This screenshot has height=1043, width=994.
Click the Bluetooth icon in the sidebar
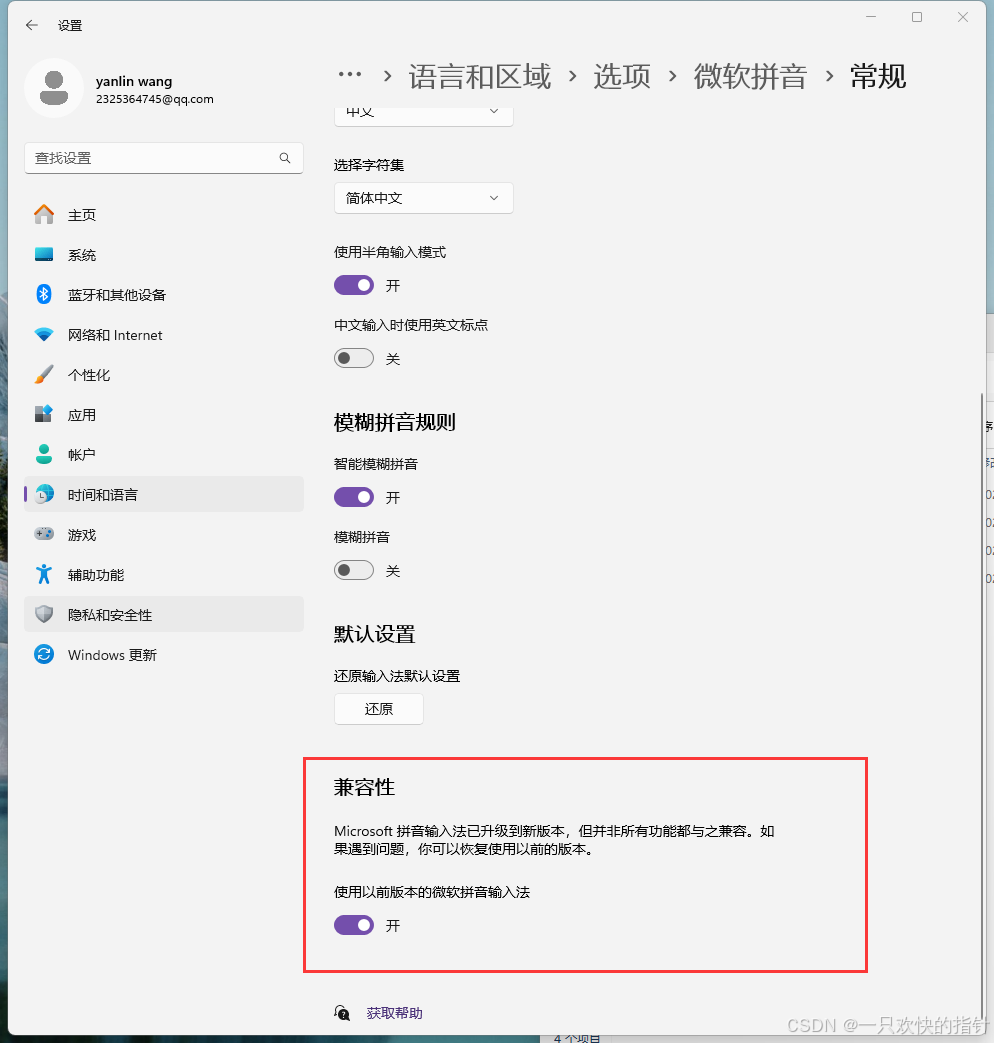[44, 294]
